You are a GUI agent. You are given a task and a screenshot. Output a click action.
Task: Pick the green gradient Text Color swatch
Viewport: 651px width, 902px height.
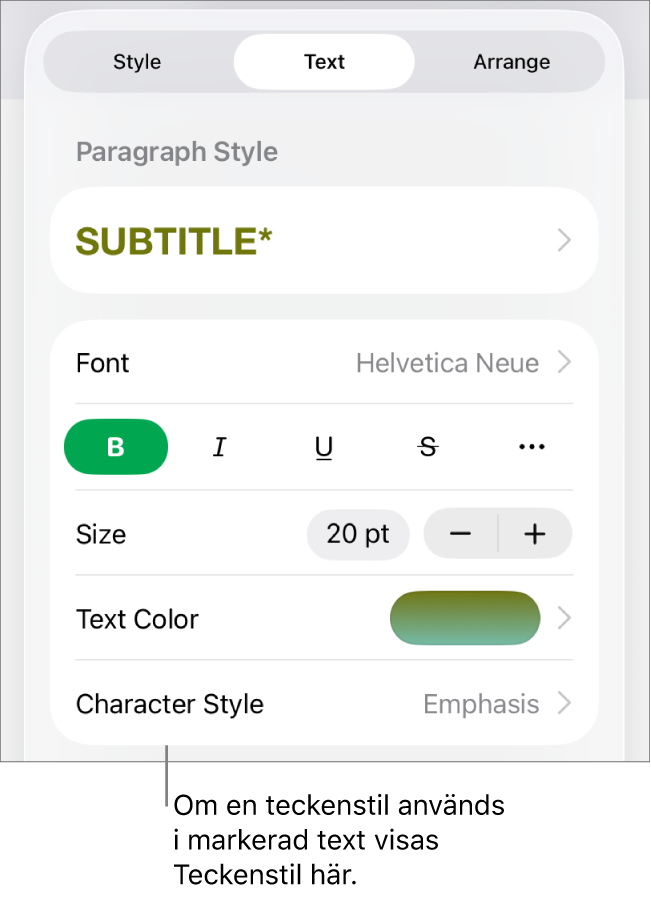464,618
